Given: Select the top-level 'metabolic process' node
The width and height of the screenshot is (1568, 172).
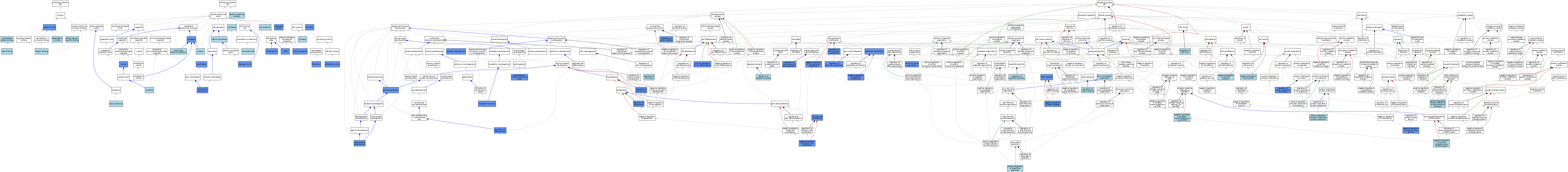Looking at the screenshot, I should tap(1465, 15).
